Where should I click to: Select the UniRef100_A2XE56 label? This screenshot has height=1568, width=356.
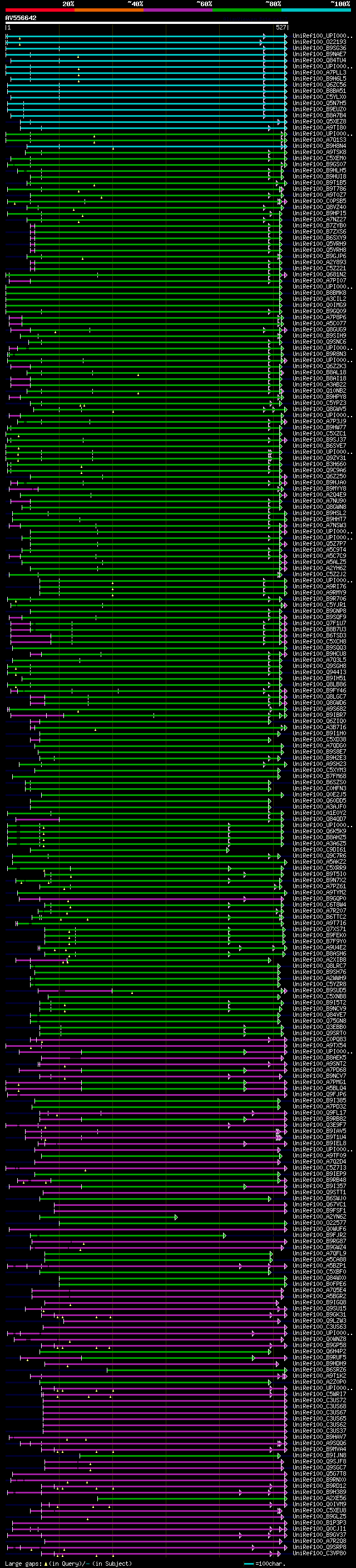[319, 1498]
